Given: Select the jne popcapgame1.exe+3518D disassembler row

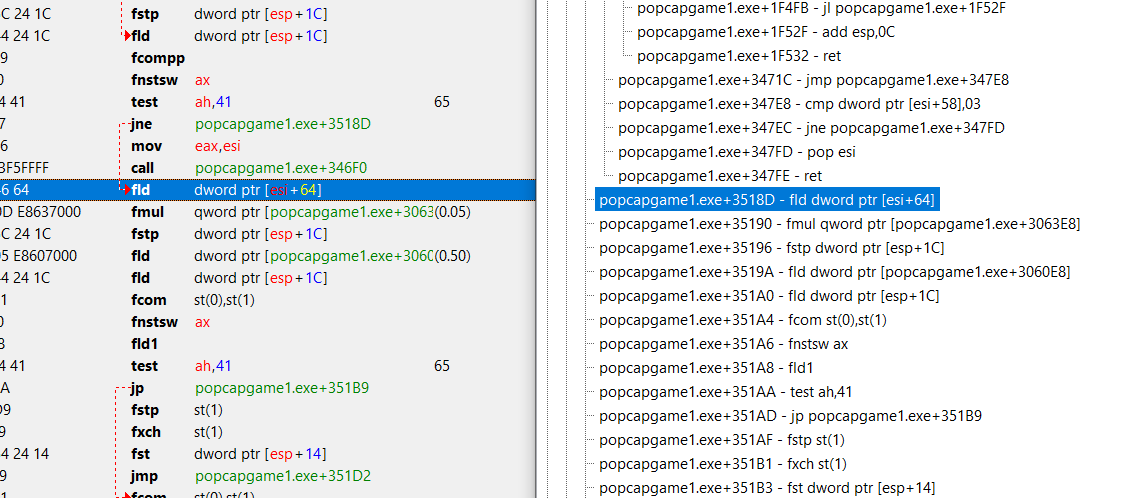Looking at the screenshot, I should 267,124.
